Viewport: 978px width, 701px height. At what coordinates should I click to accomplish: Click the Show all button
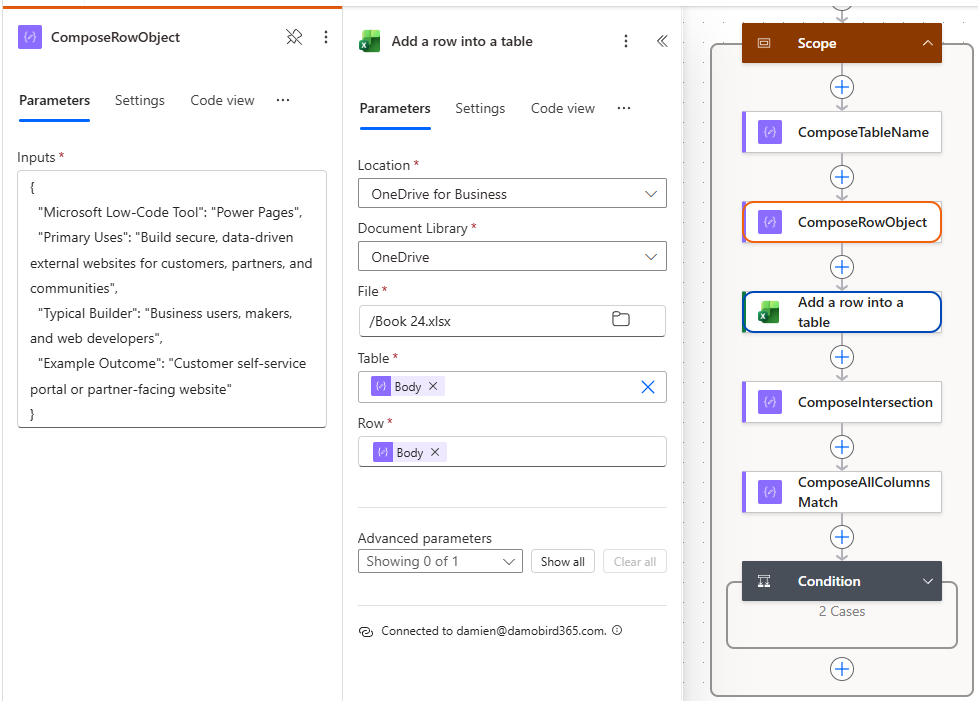(x=563, y=561)
